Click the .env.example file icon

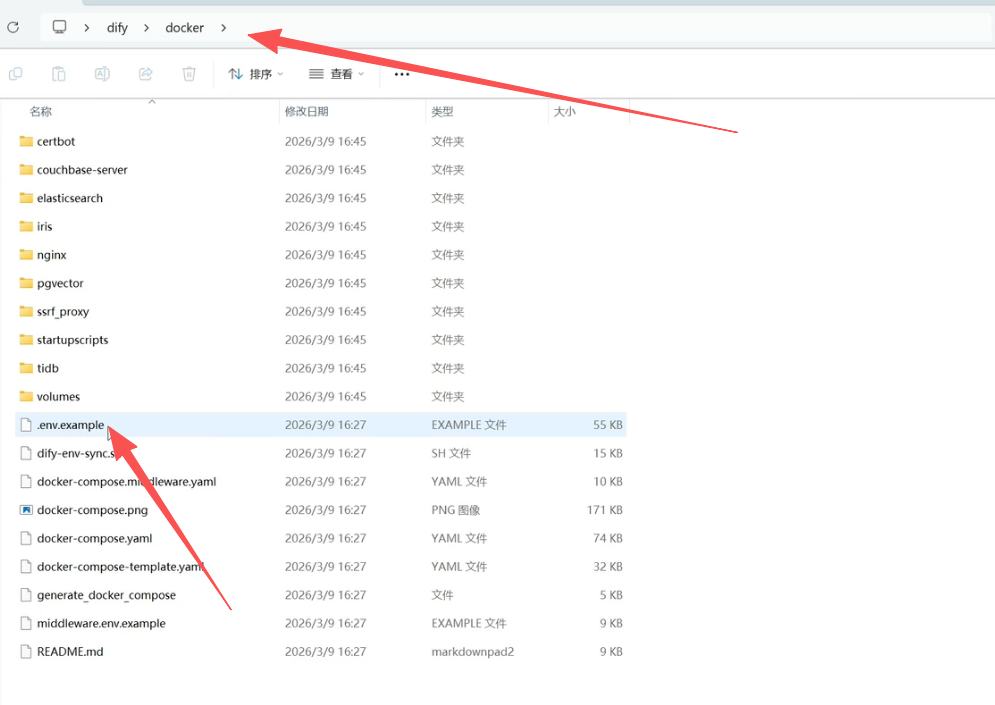26,425
